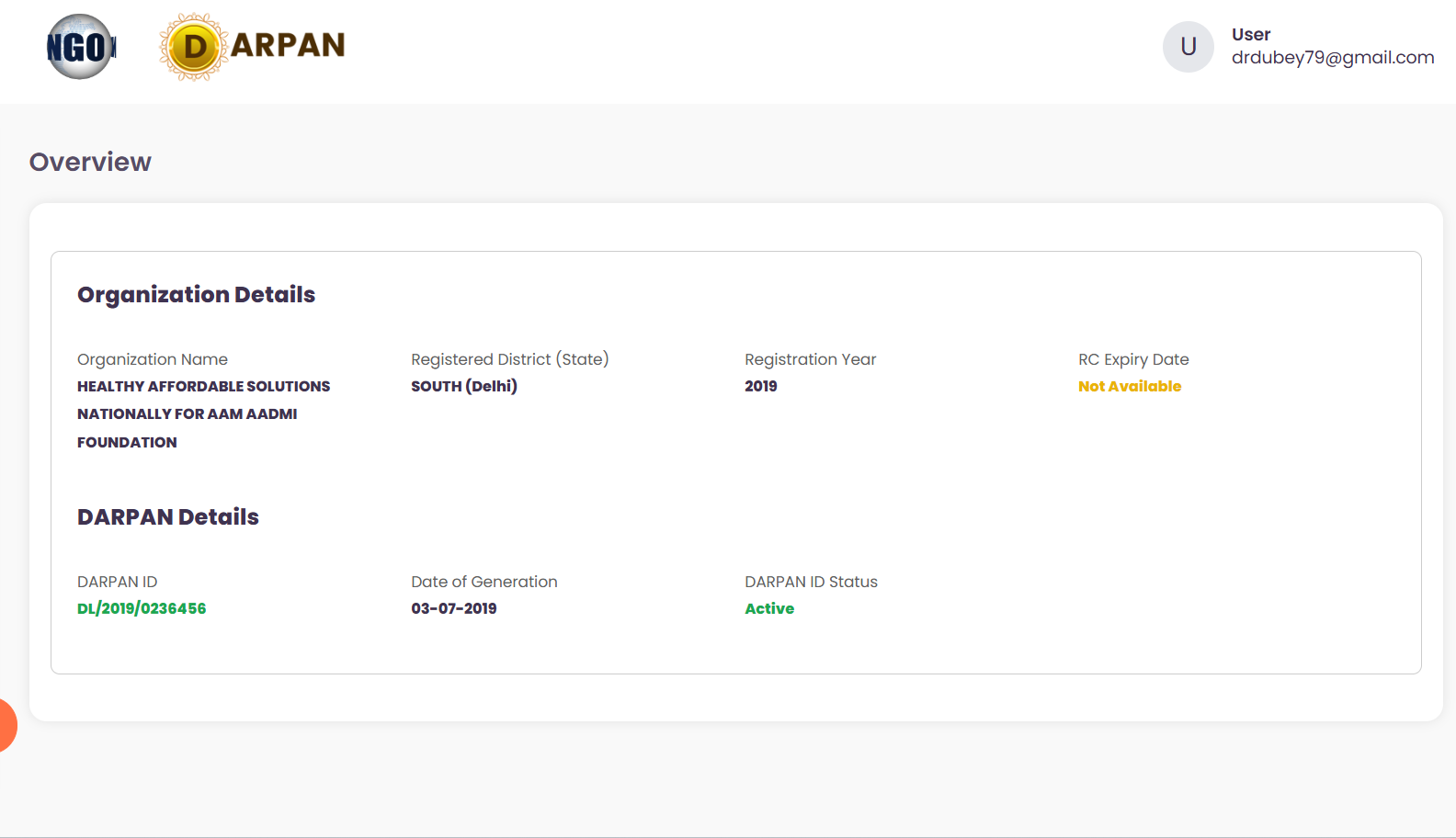Click the 'Not Available' expiry status
Viewport: 1456px width, 838px height.
click(1130, 386)
